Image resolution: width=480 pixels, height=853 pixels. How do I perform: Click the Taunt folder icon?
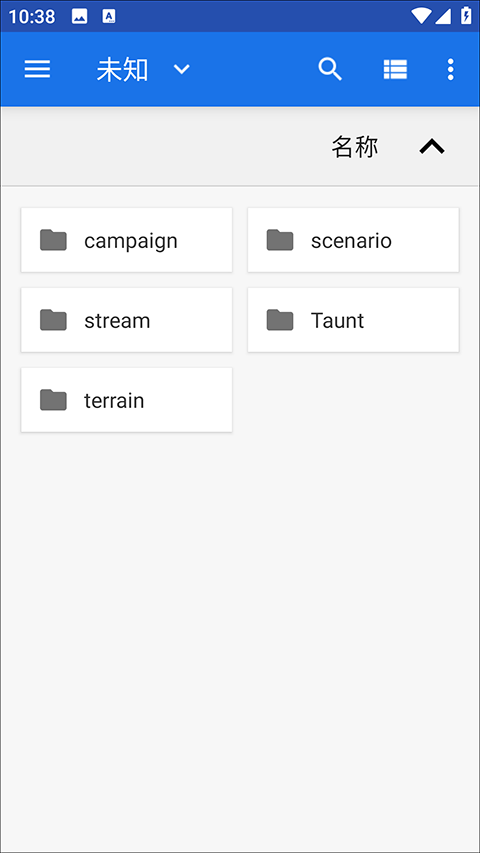point(280,320)
